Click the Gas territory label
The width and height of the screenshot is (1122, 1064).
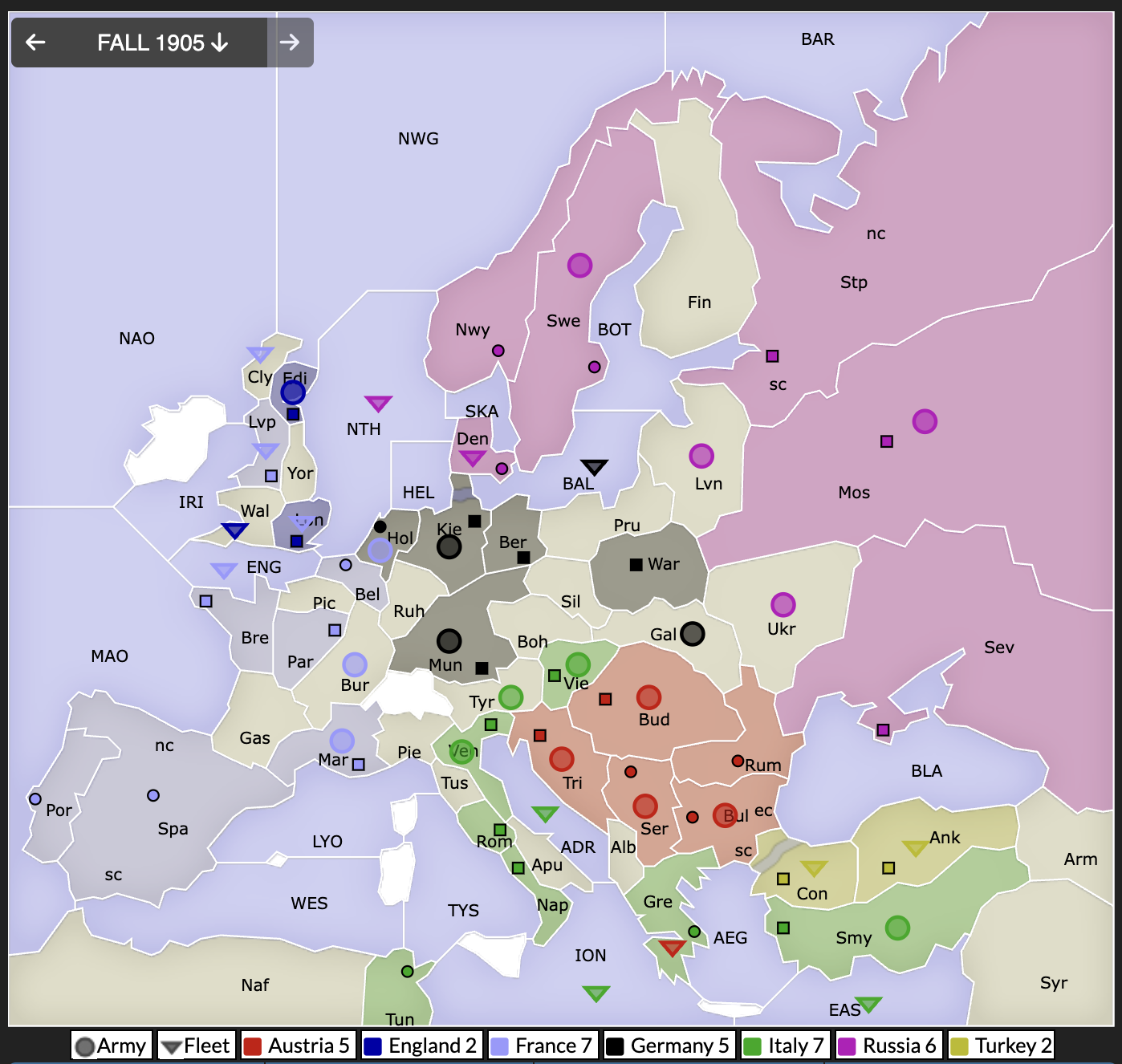[x=254, y=738]
